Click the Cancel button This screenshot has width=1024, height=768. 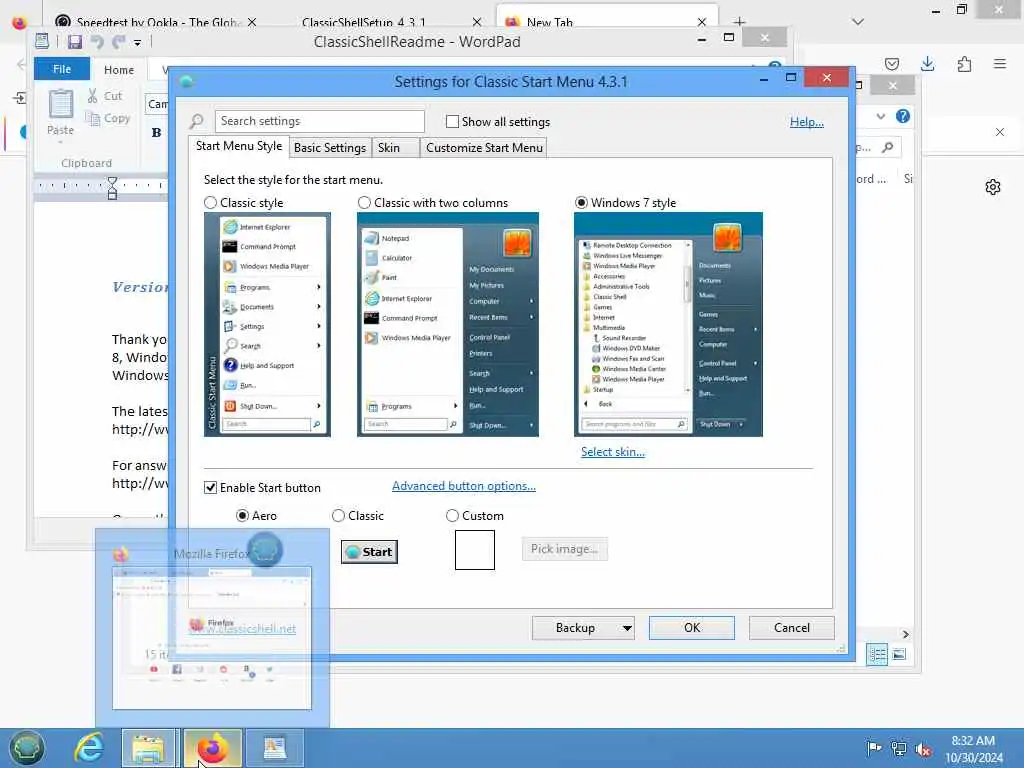pyautogui.click(x=792, y=628)
